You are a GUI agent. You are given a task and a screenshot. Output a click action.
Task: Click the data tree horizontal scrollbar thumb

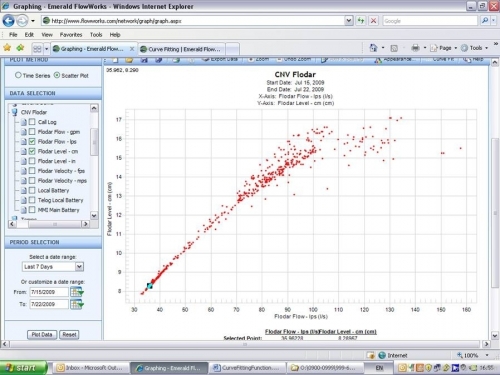tap(55, 224)
